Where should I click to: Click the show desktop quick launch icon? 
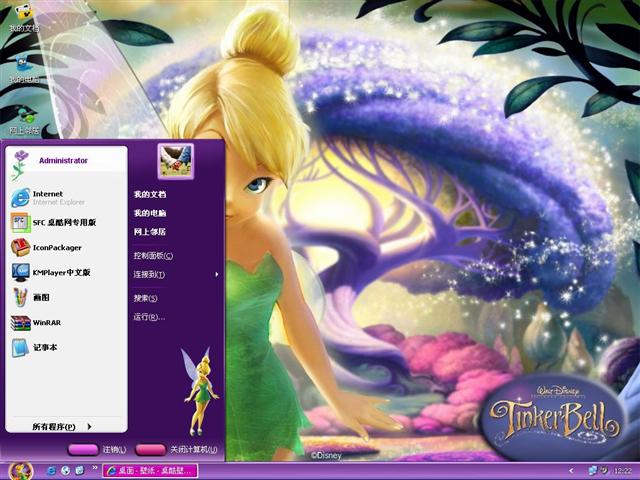pyautogui.click(x=80, y=471)
